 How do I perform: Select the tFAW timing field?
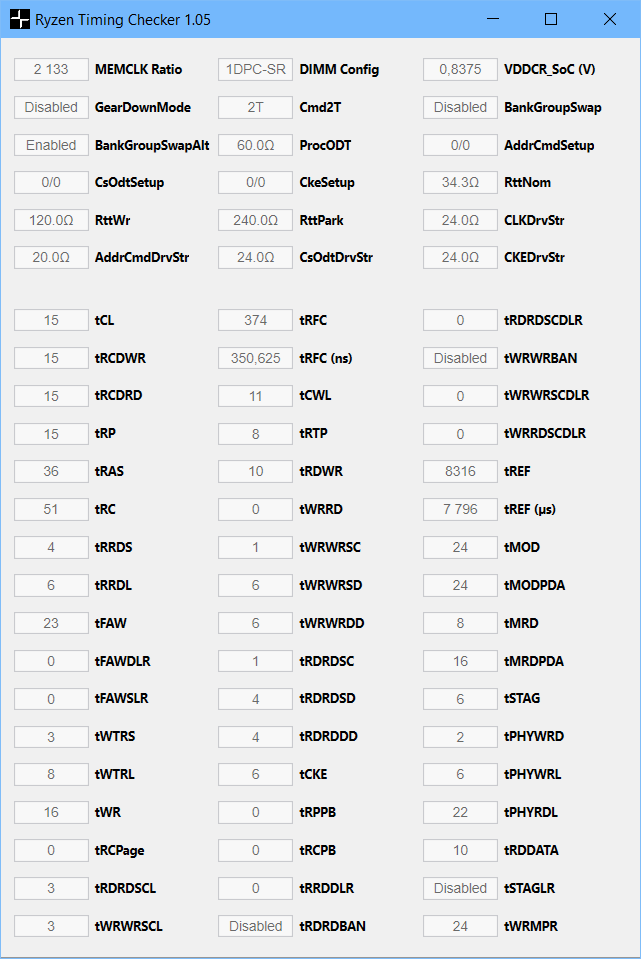click(x=51, y=623)
